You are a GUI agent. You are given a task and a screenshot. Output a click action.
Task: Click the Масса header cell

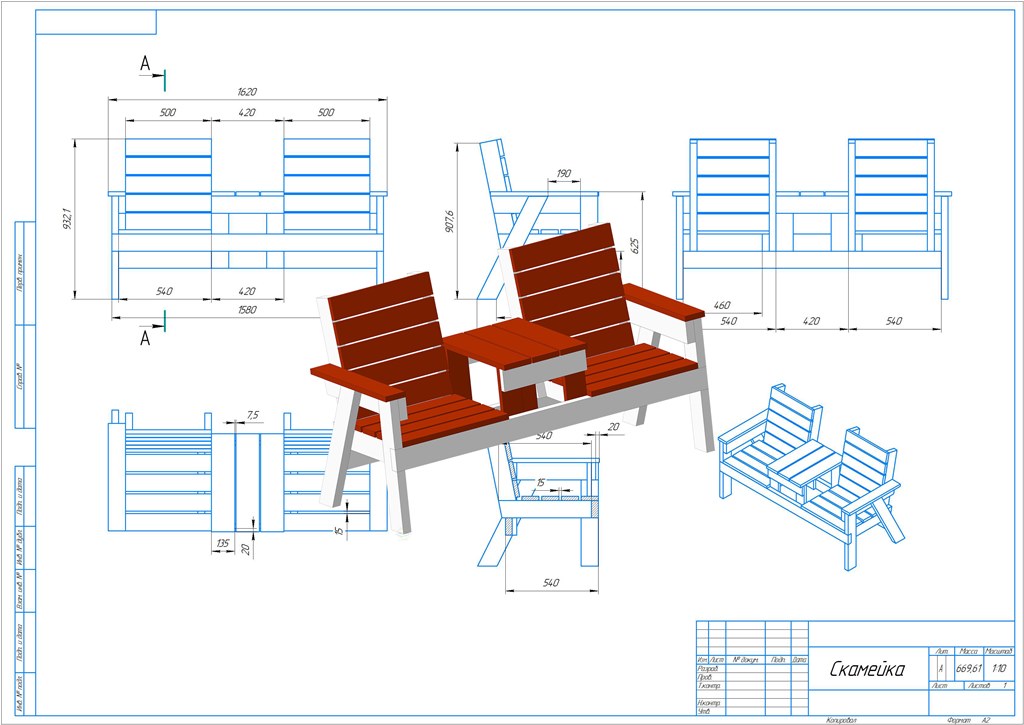968,651
